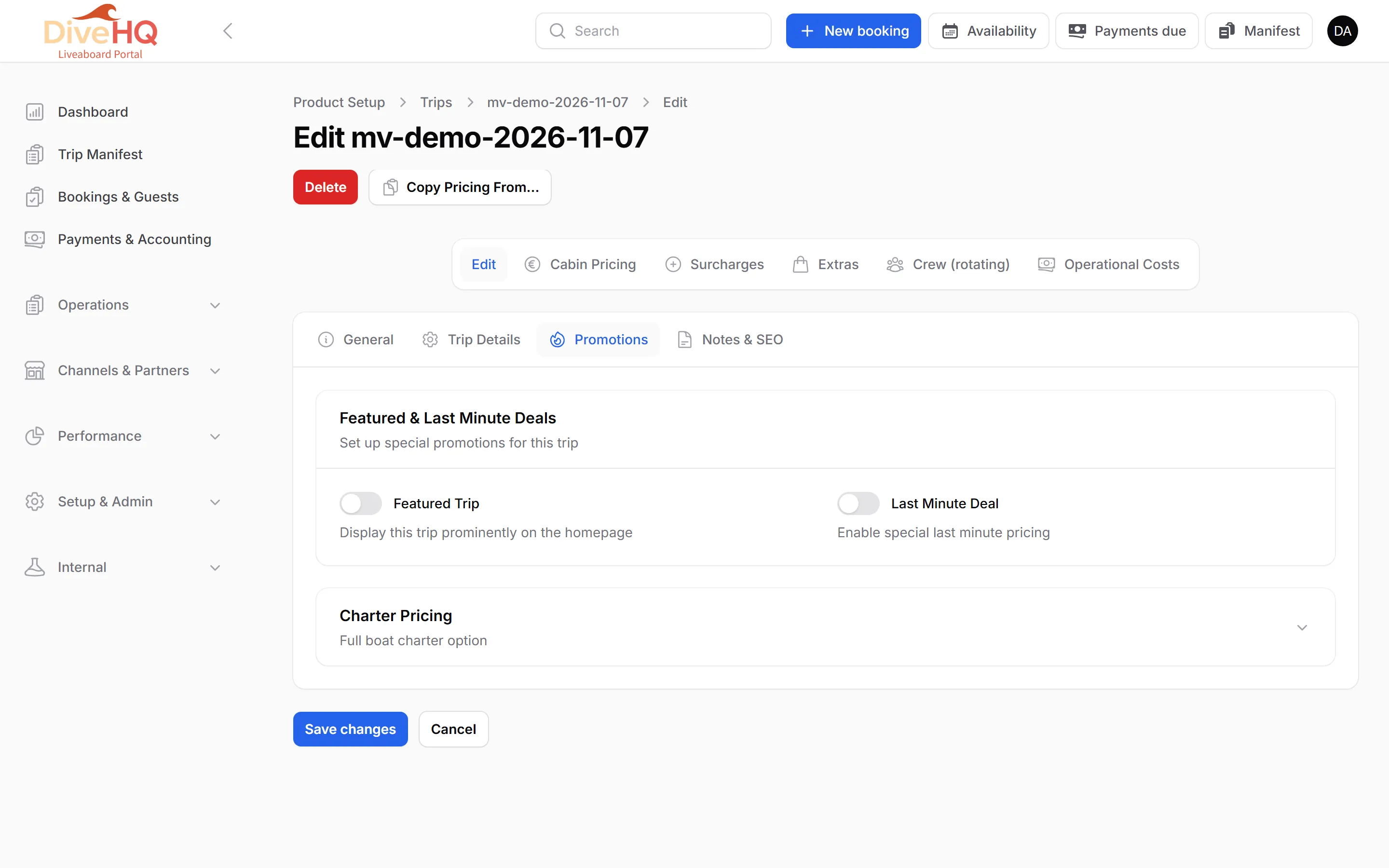1389x868 pixels.
Task: Switch to the Cabin Pricing tab
Action: point(580,265)
